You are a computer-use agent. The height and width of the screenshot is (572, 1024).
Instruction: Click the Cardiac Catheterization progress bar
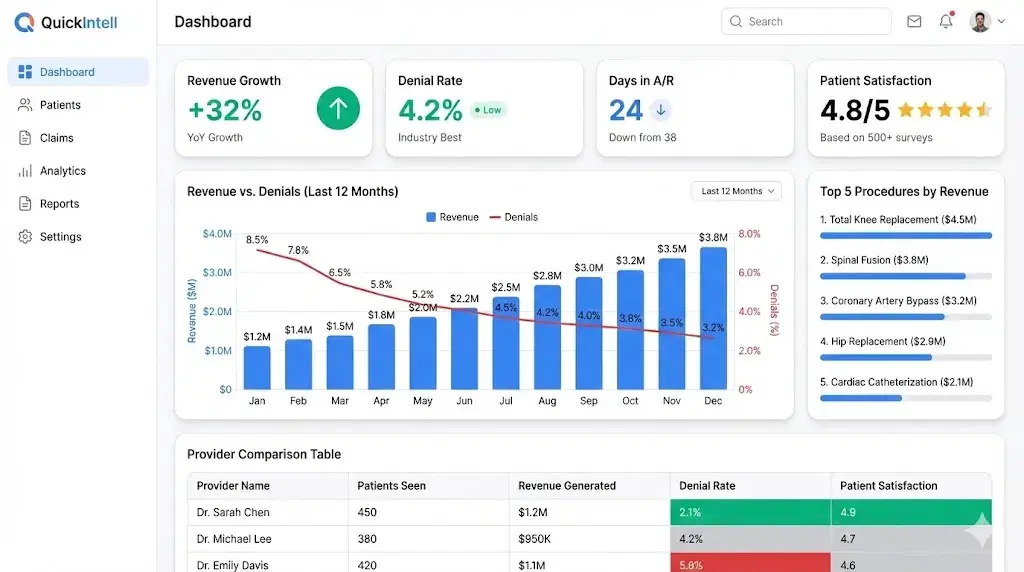tap(906, 398)
